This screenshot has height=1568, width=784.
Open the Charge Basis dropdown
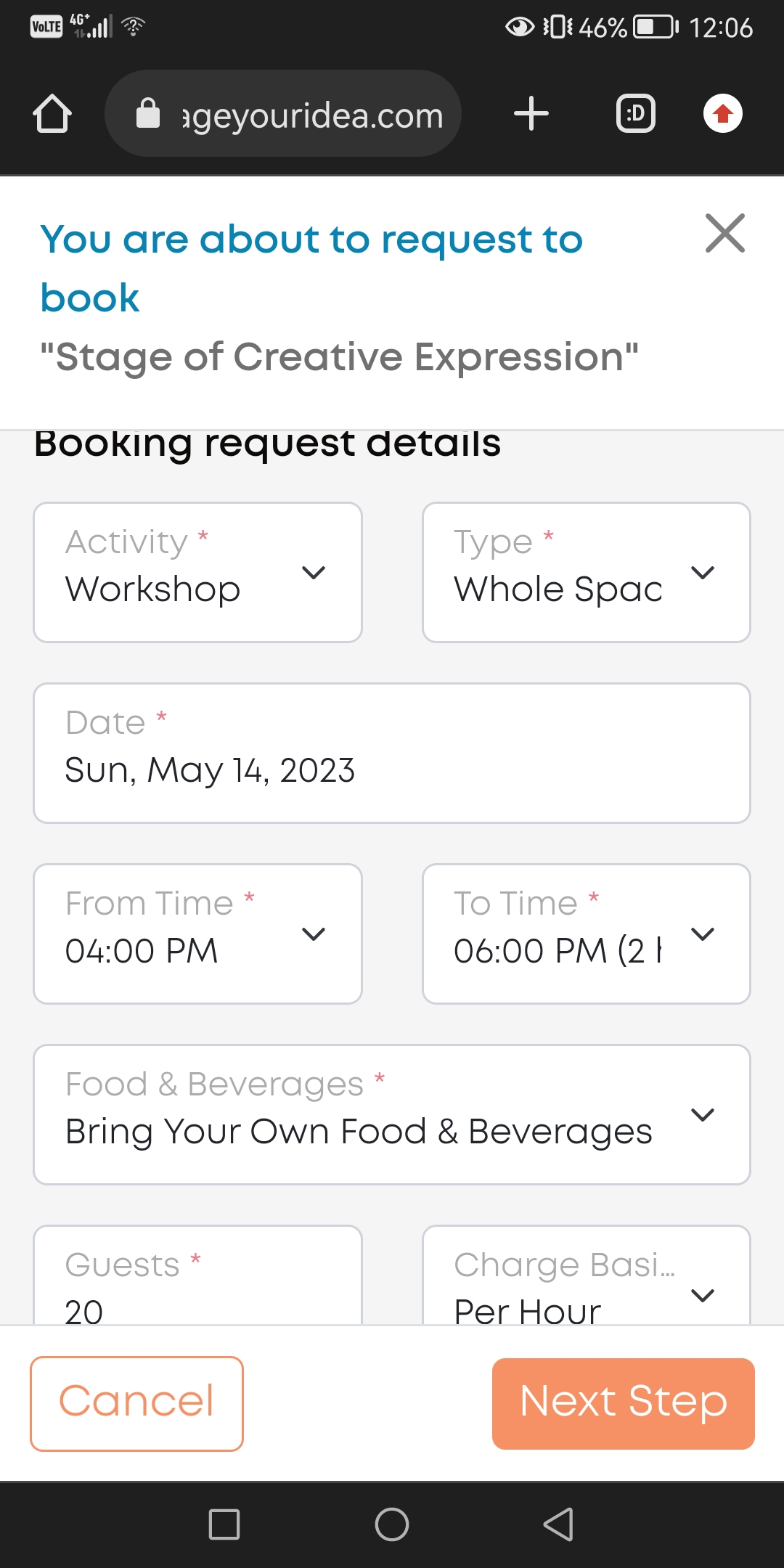coord(586,1285)
